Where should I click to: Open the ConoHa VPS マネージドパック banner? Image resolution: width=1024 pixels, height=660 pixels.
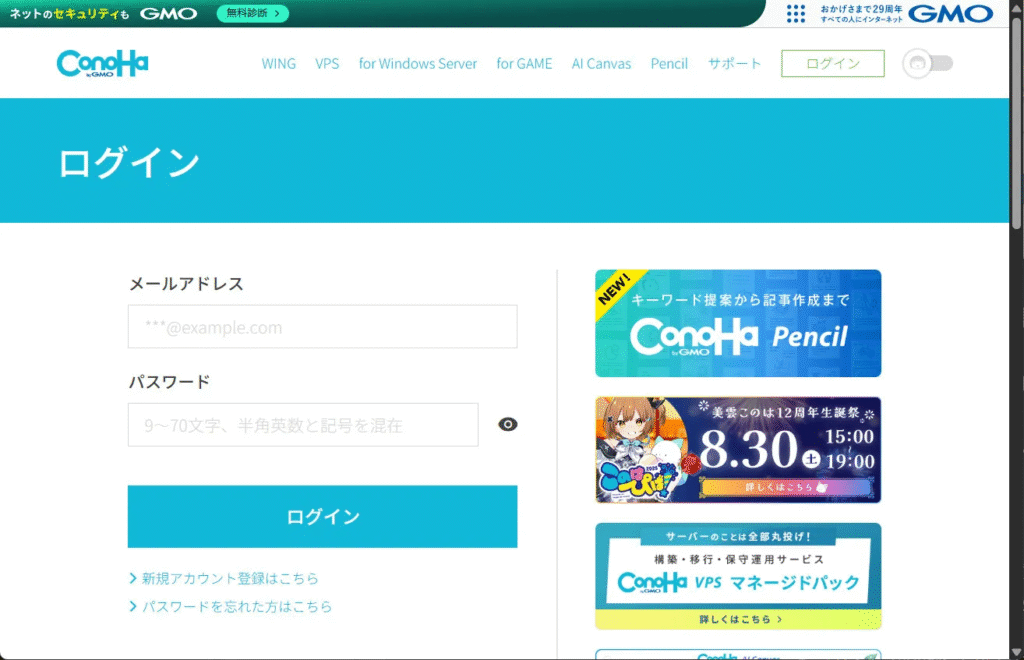[x=738, y=576]
